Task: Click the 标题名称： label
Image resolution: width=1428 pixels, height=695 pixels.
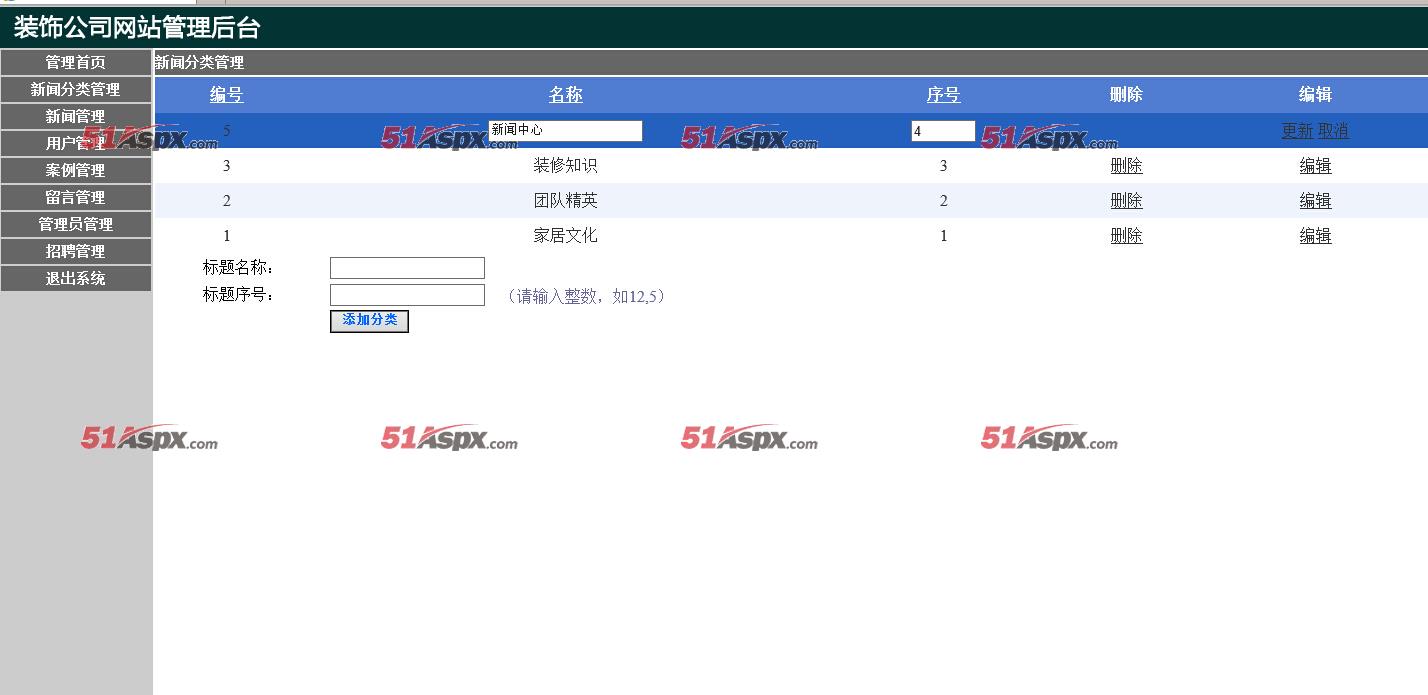Action: 240,268
